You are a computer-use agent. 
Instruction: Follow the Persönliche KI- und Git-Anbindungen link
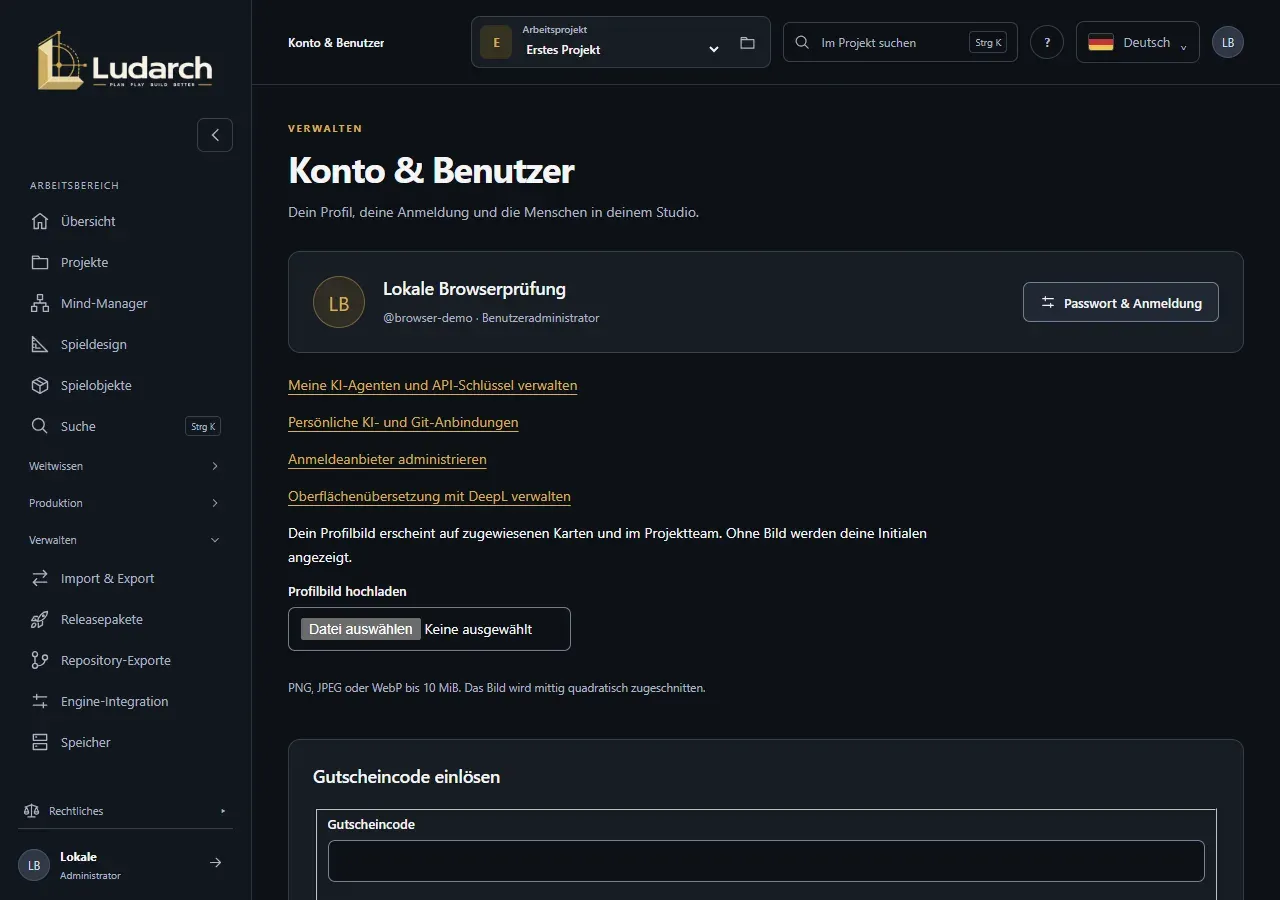pyautogui.click(x=403, y=422)
